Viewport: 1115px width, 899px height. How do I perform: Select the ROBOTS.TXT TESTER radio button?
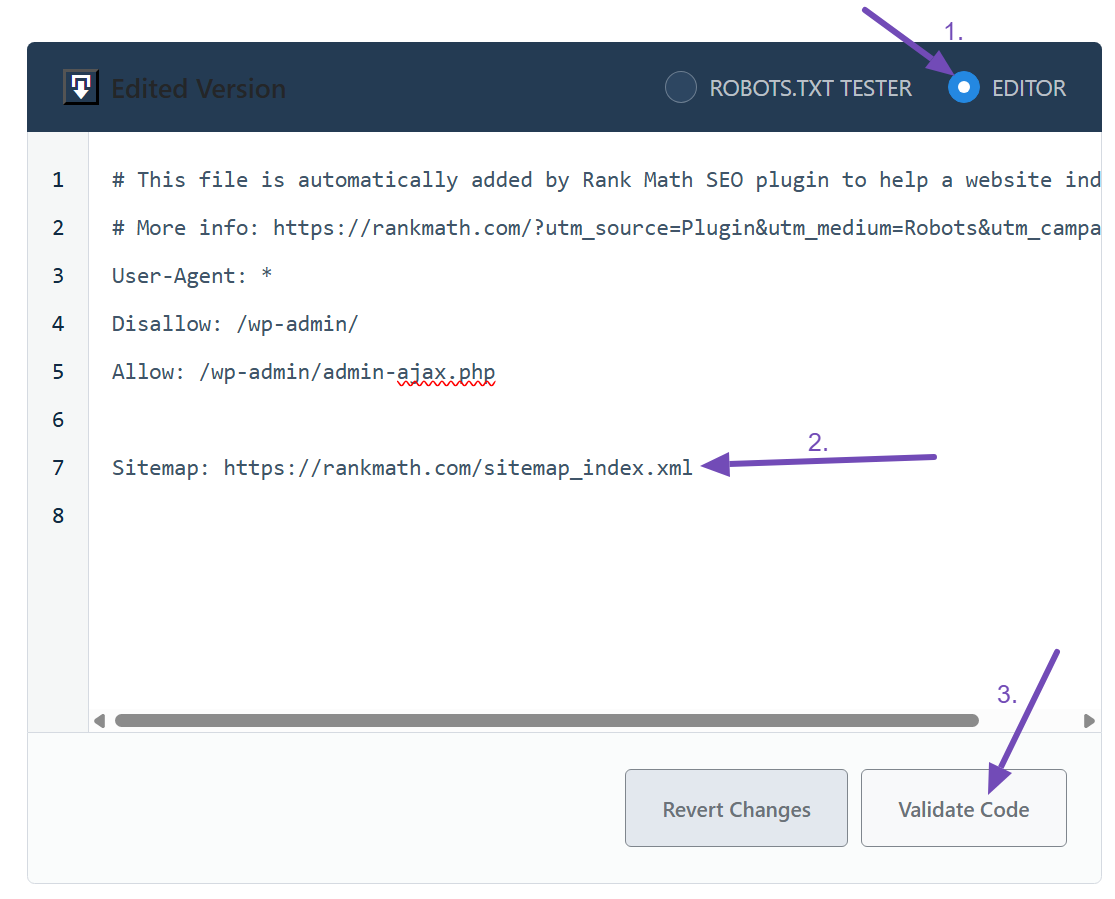tap(680, 88)
